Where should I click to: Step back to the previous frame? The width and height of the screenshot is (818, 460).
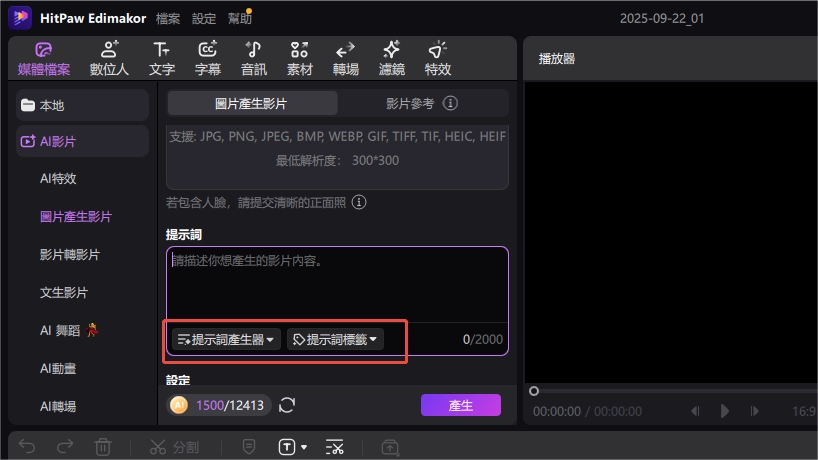pos(695,411)
